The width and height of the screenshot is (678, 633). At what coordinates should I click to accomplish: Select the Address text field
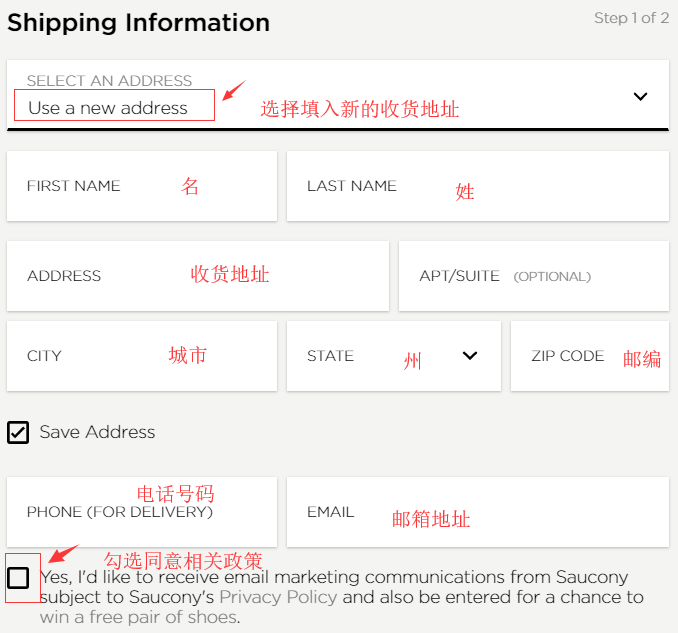click(x=197, y=276)
